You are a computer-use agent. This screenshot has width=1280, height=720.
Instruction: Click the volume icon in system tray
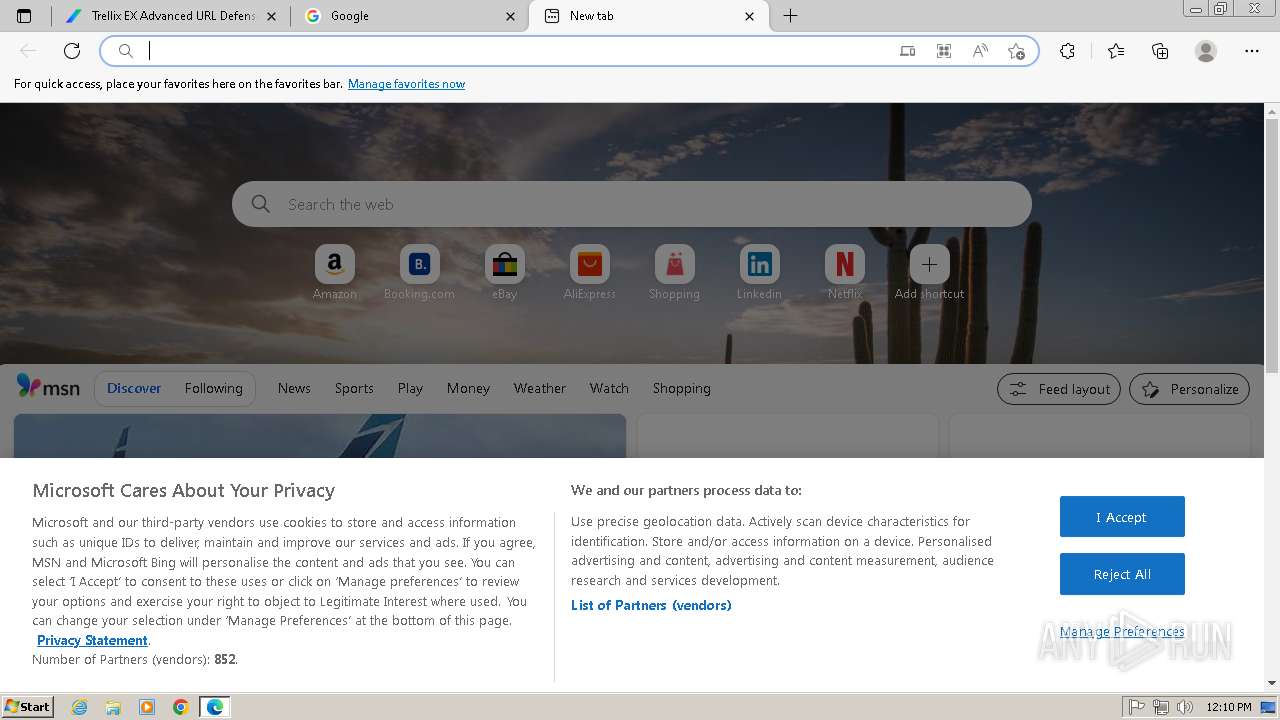(x=1185, y=707)
